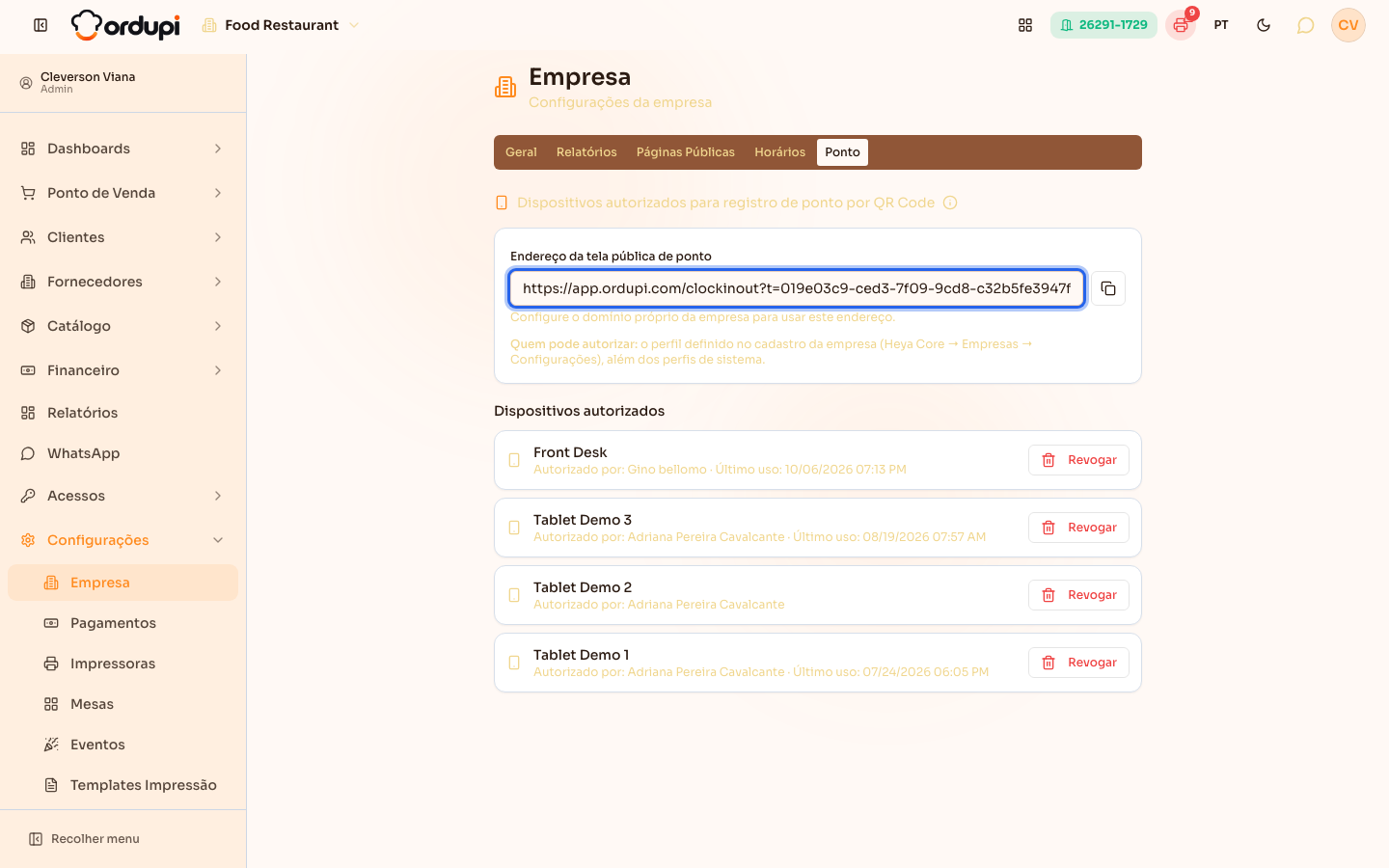Image resolution: width=1389 pixels, height=868 pixels.
Task: Open the Páginas Públicas tab
Action: tap(686, 152)
